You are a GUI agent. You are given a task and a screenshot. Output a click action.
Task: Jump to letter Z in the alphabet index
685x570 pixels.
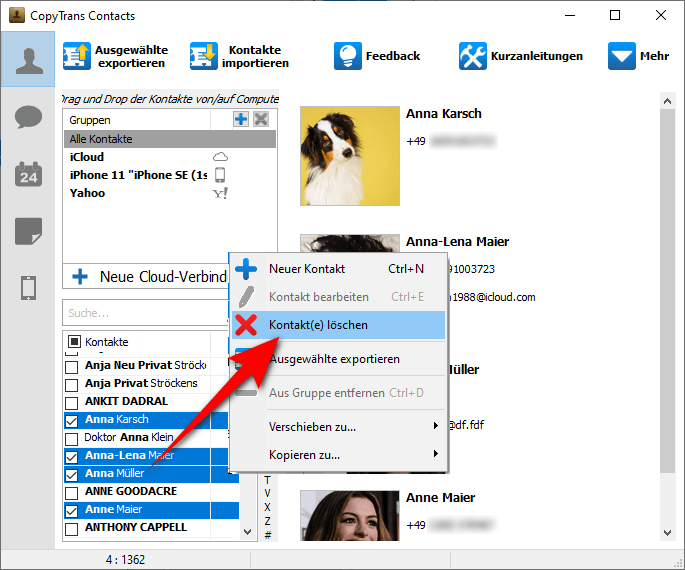pyautogui.click(x=267, y=521)
